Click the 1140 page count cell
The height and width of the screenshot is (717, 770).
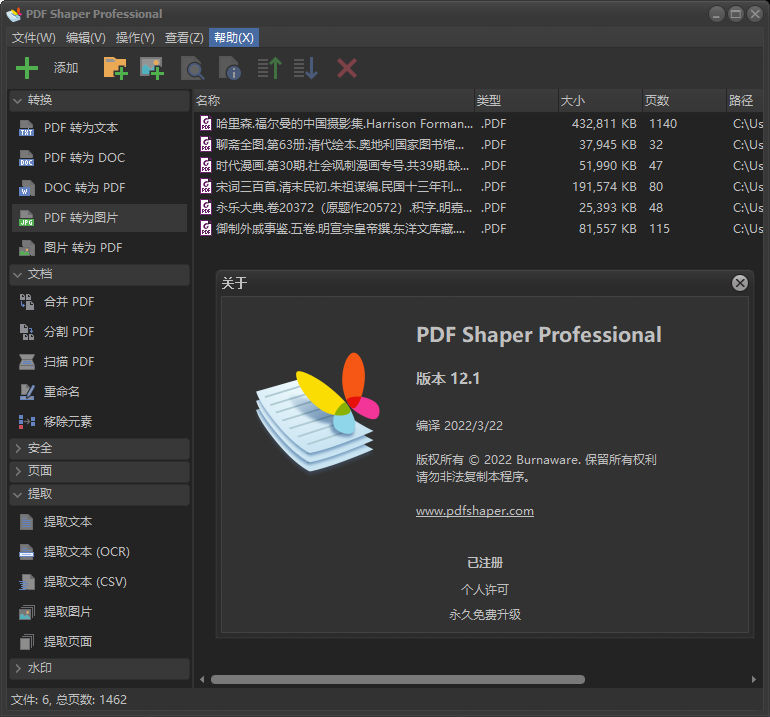pos(663,124)
